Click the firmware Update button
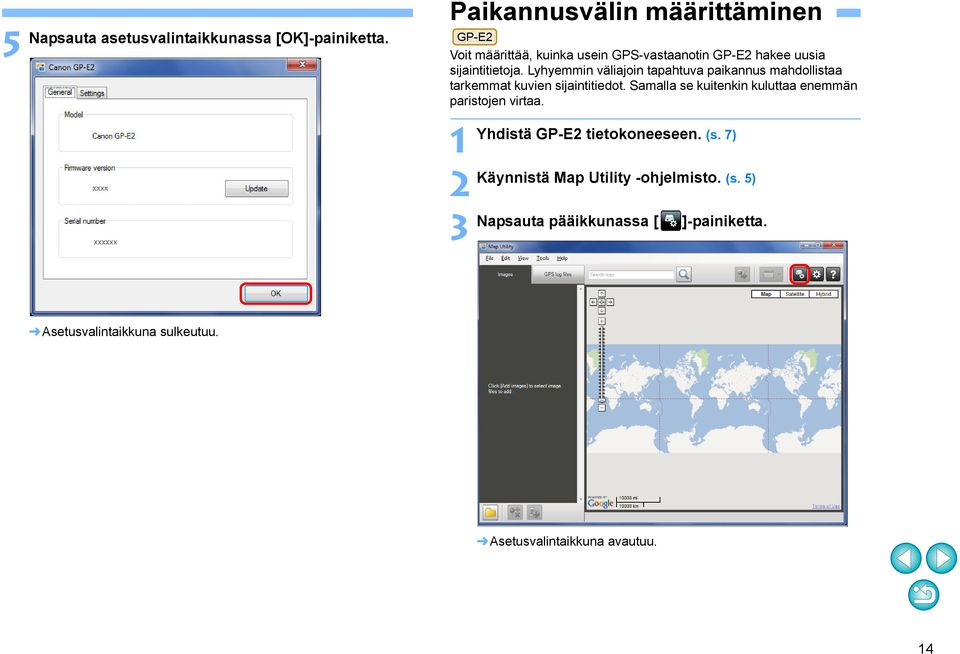The width and height of the screenshot is (960, 654). pos(257,189)
